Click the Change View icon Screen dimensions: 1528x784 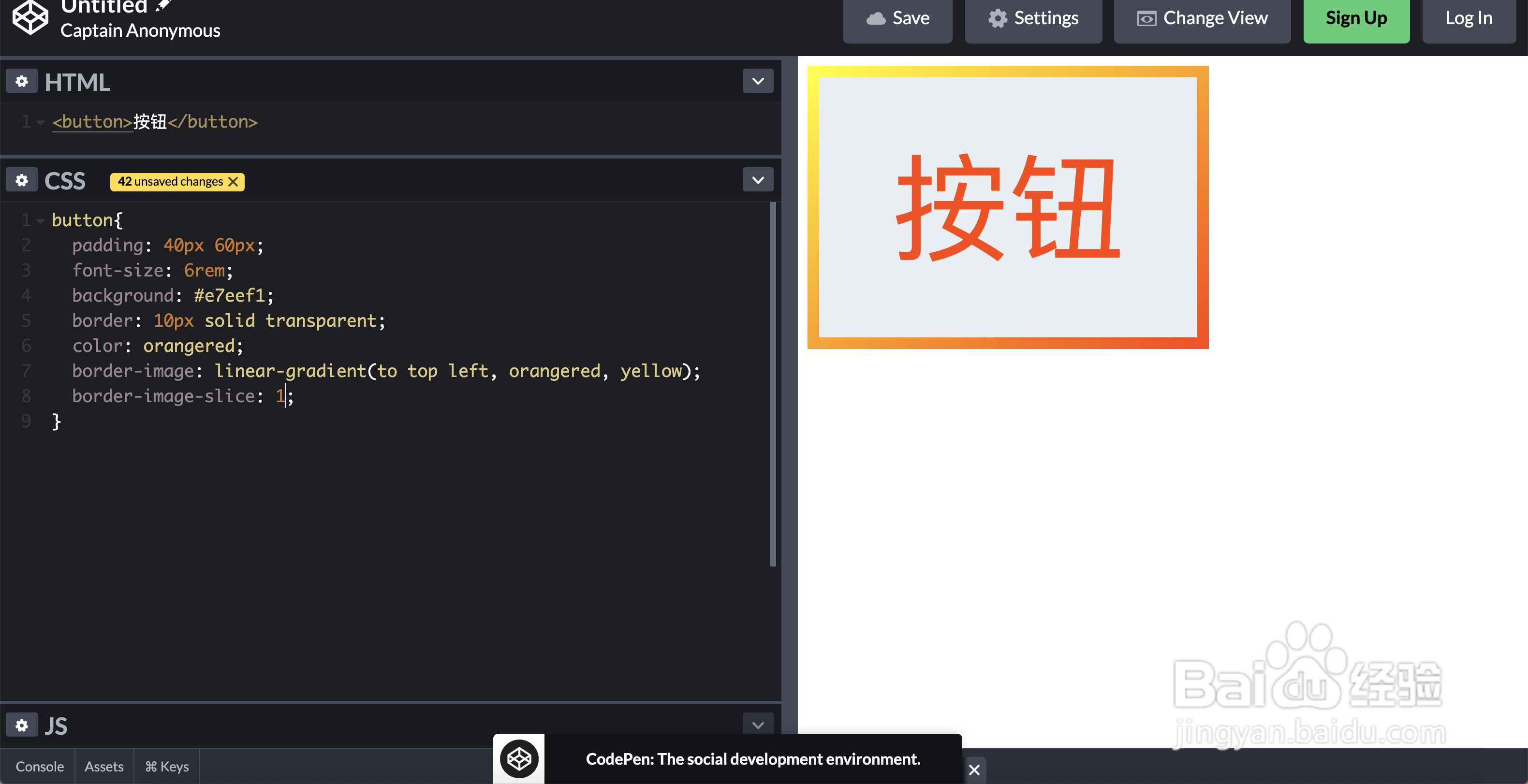click(x=1146, y=17)
